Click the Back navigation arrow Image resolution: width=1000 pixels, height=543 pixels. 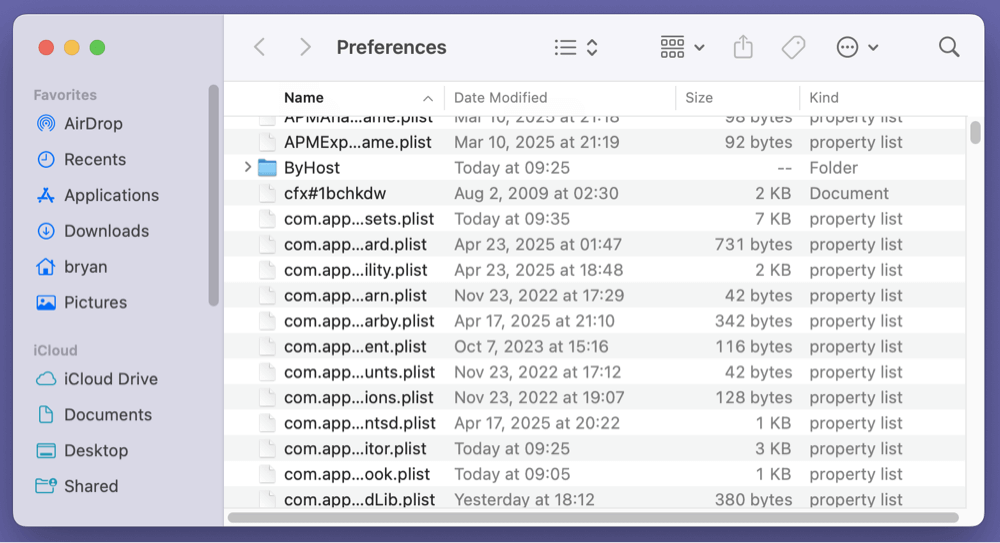[260, 47]
